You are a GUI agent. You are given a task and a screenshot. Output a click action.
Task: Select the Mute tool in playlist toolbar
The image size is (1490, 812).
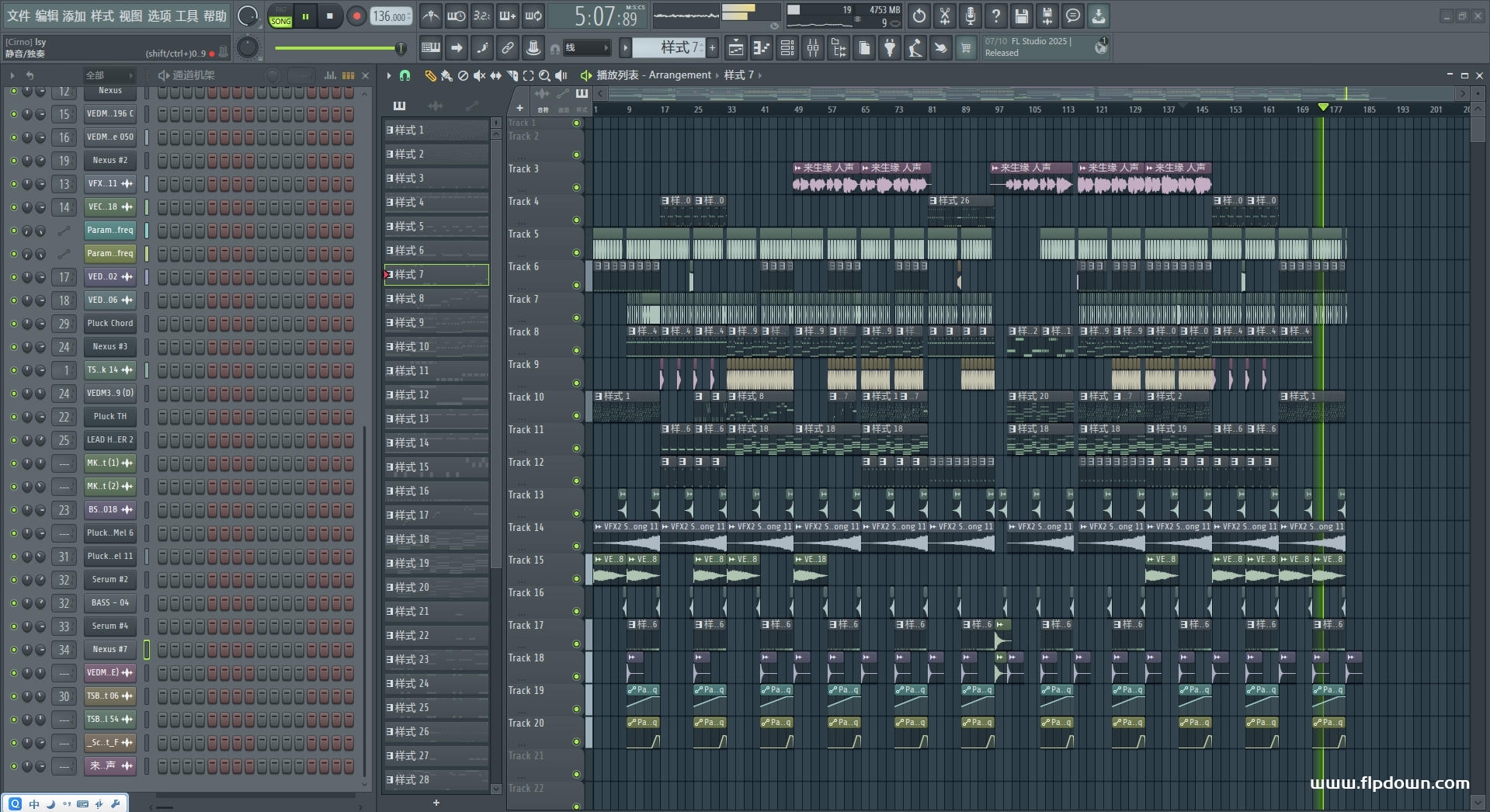(479, 75)
